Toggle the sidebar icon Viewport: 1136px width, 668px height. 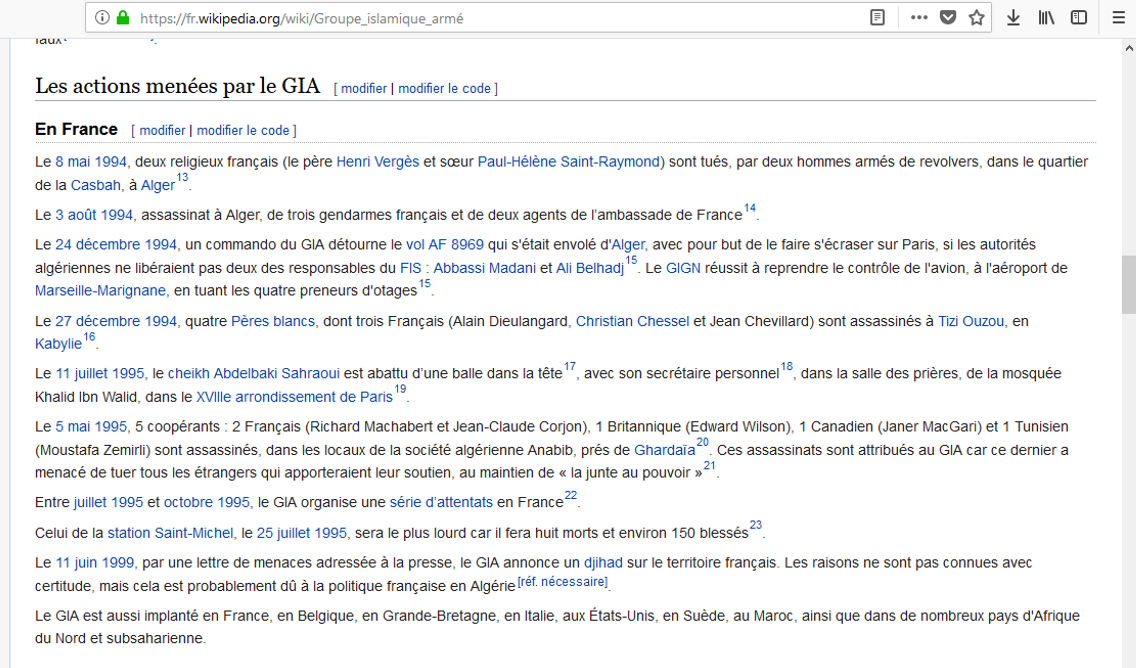[x=1079, y=17]
